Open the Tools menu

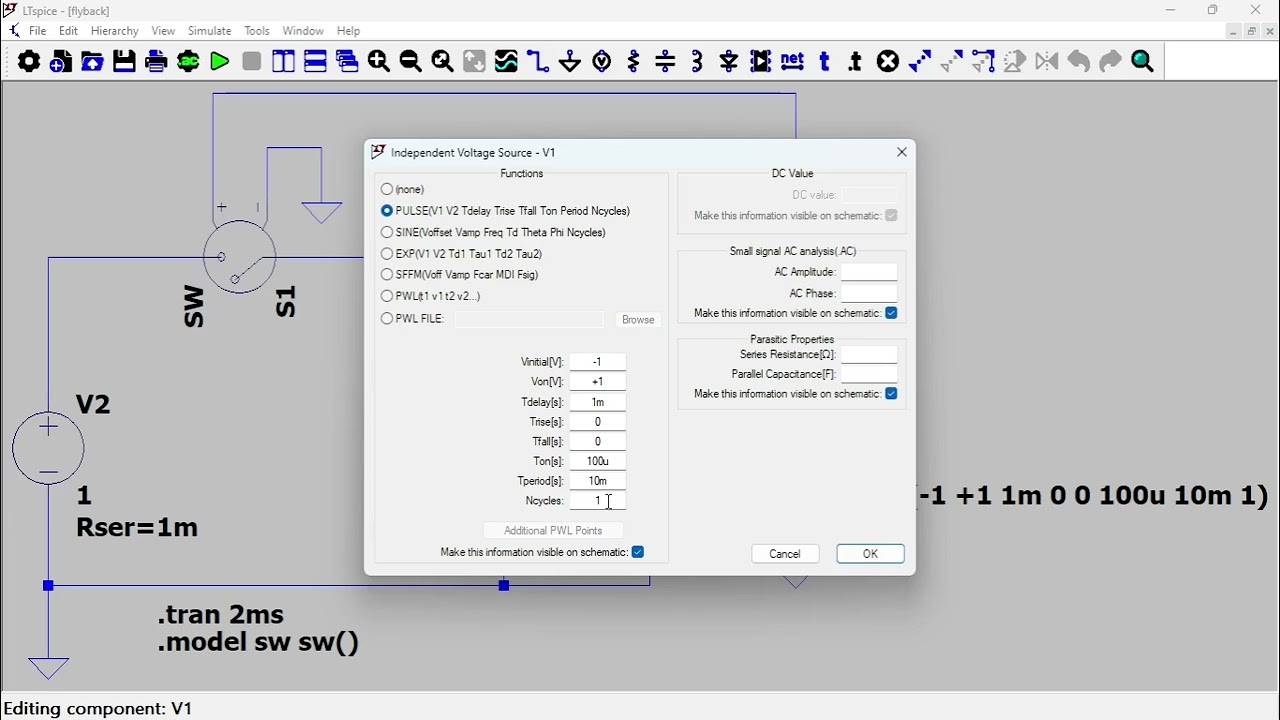click(x=257, y=31)
